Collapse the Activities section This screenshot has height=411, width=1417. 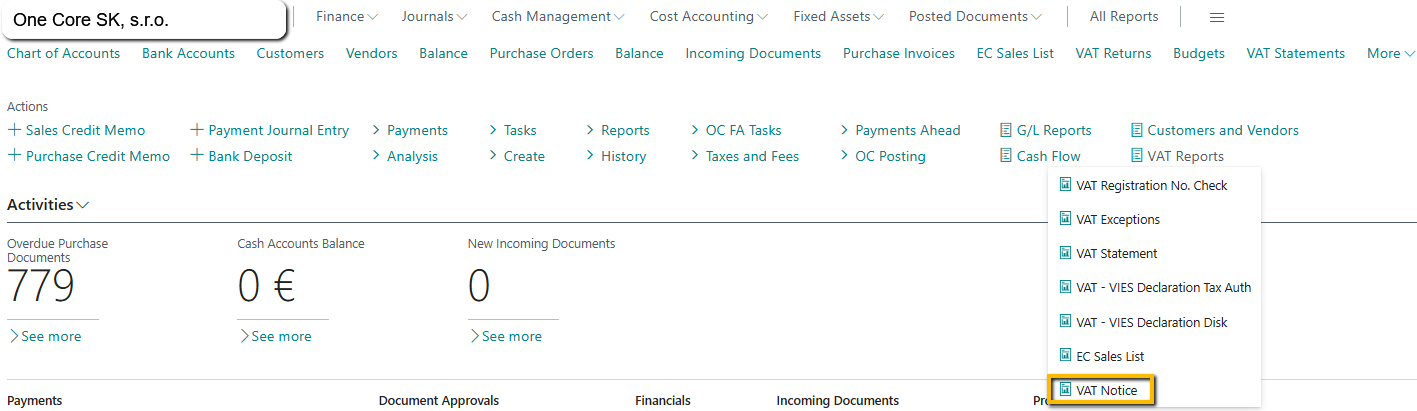[48, 205]
